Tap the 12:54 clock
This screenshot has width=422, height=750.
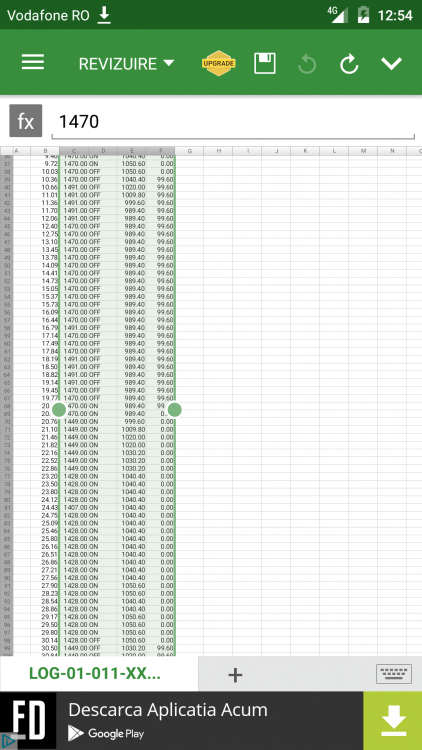(395, 15)
